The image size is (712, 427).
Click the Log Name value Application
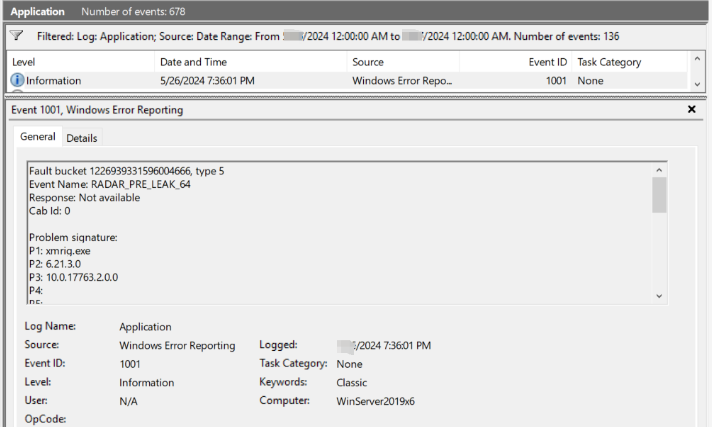[145, 327]
